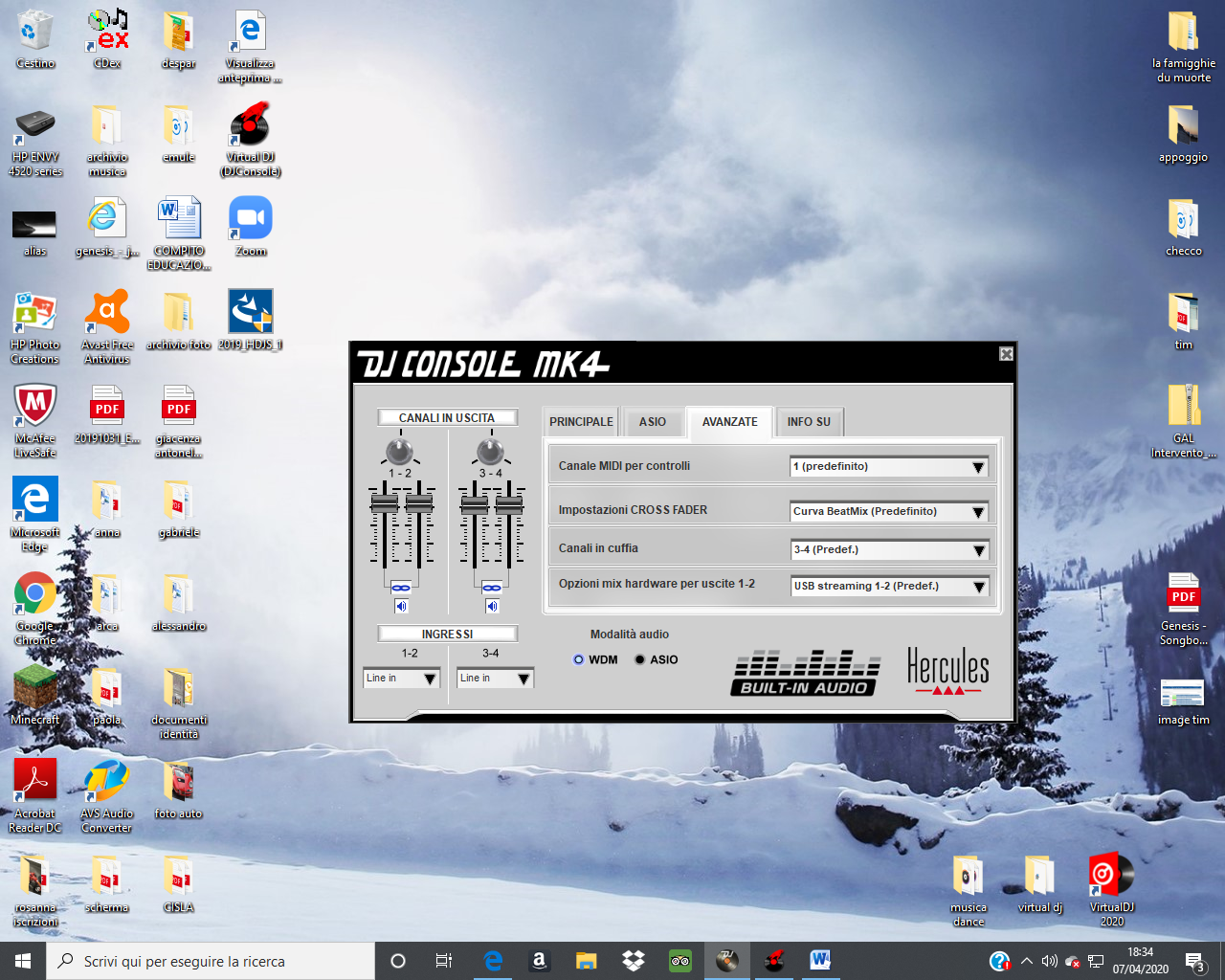The width and height of the screenshot is (1225, 980).
Task: Click the CANALI IN USCITA header
Action: (447, 417)
